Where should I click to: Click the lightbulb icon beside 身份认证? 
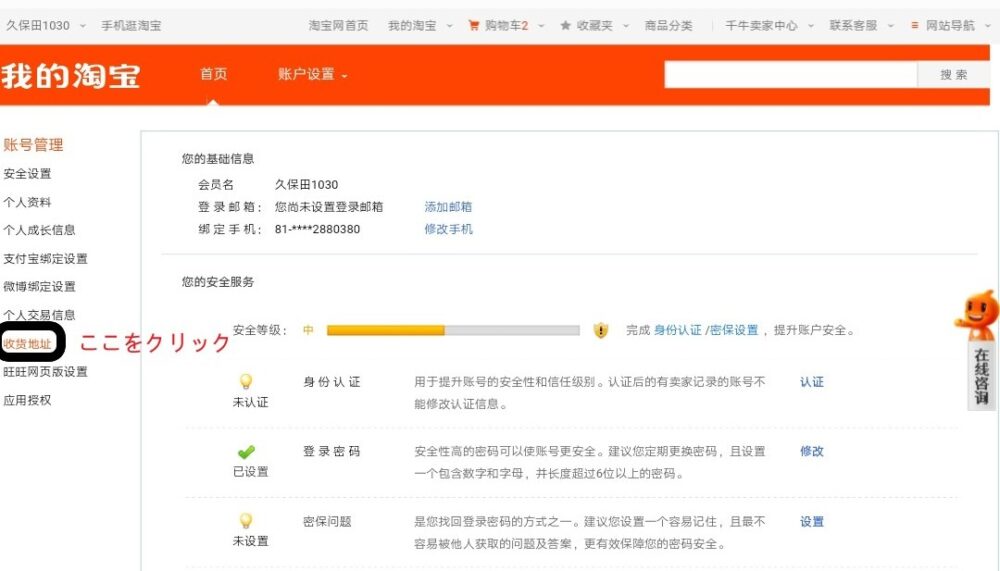point(246,382)
